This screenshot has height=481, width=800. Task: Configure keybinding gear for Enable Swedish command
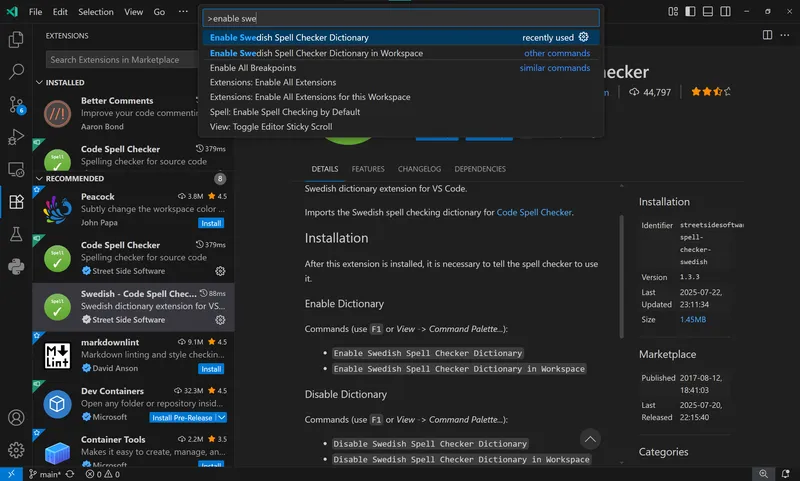[583, 37]
